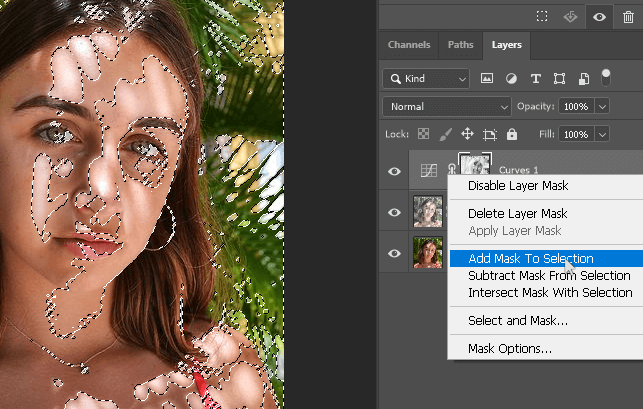This screenshot has width=643, height=409.
Task: Hide the Curves 1 layer with its eye icon
Action: pos(394,171)
